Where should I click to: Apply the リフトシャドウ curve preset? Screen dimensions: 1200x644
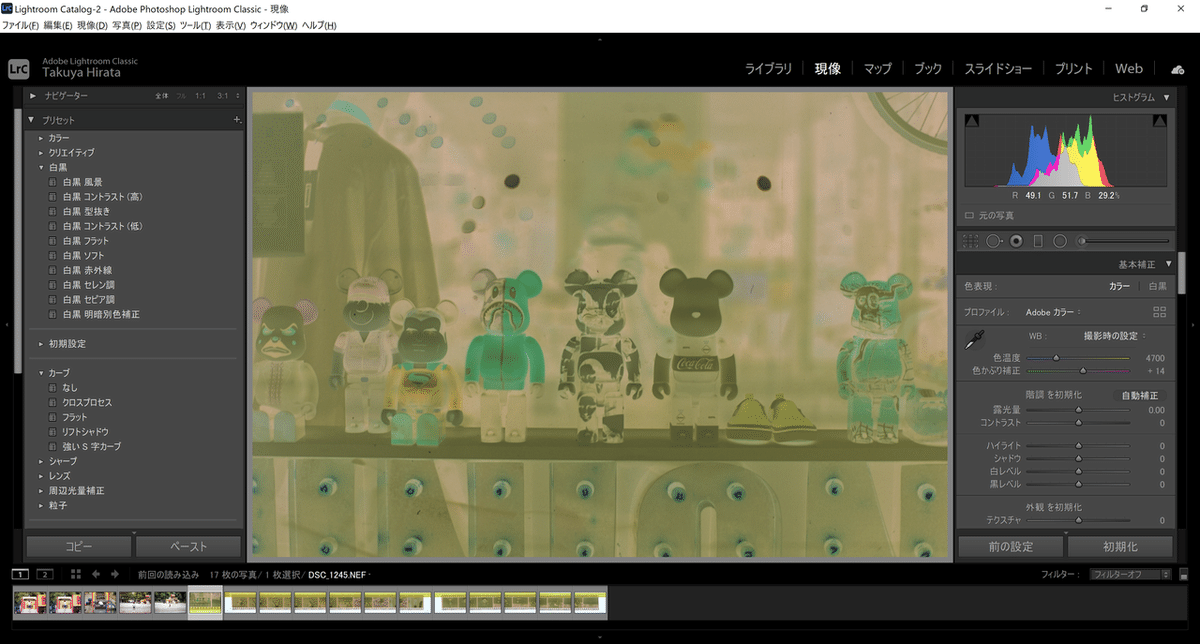[85, 432]
